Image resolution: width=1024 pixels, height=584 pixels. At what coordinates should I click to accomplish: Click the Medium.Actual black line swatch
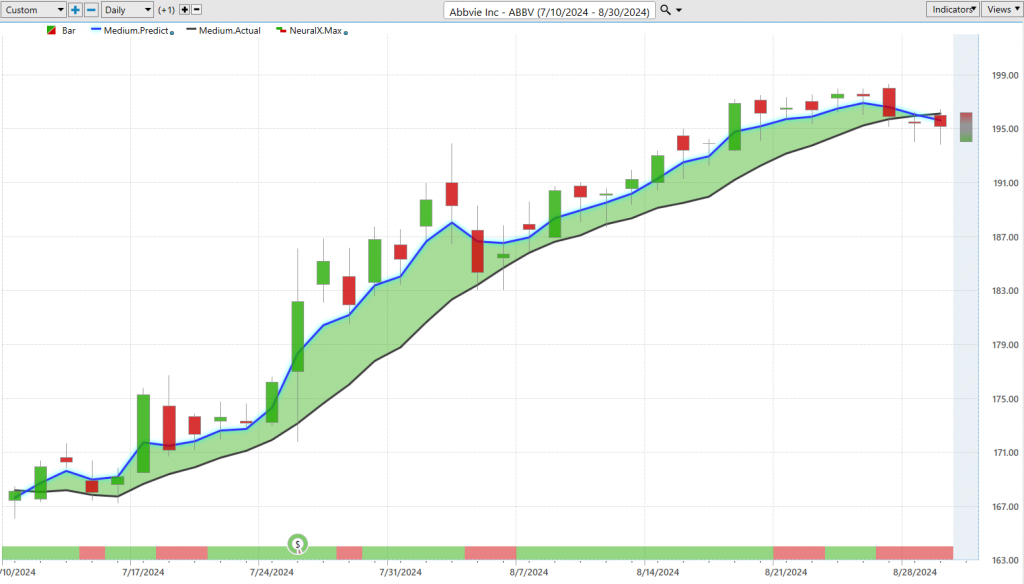coord(191,30)
